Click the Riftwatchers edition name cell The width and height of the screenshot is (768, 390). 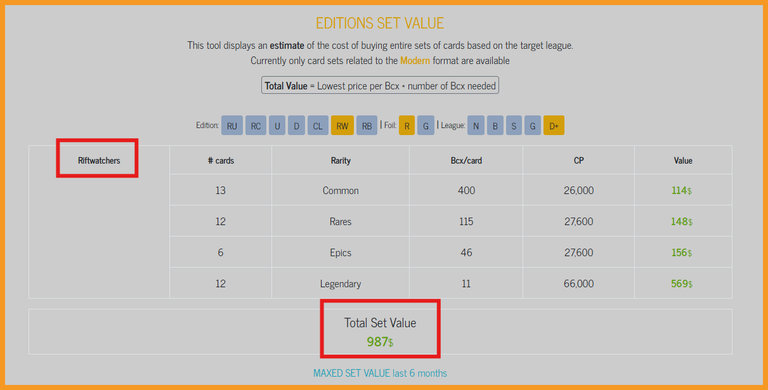pos(99,160)
